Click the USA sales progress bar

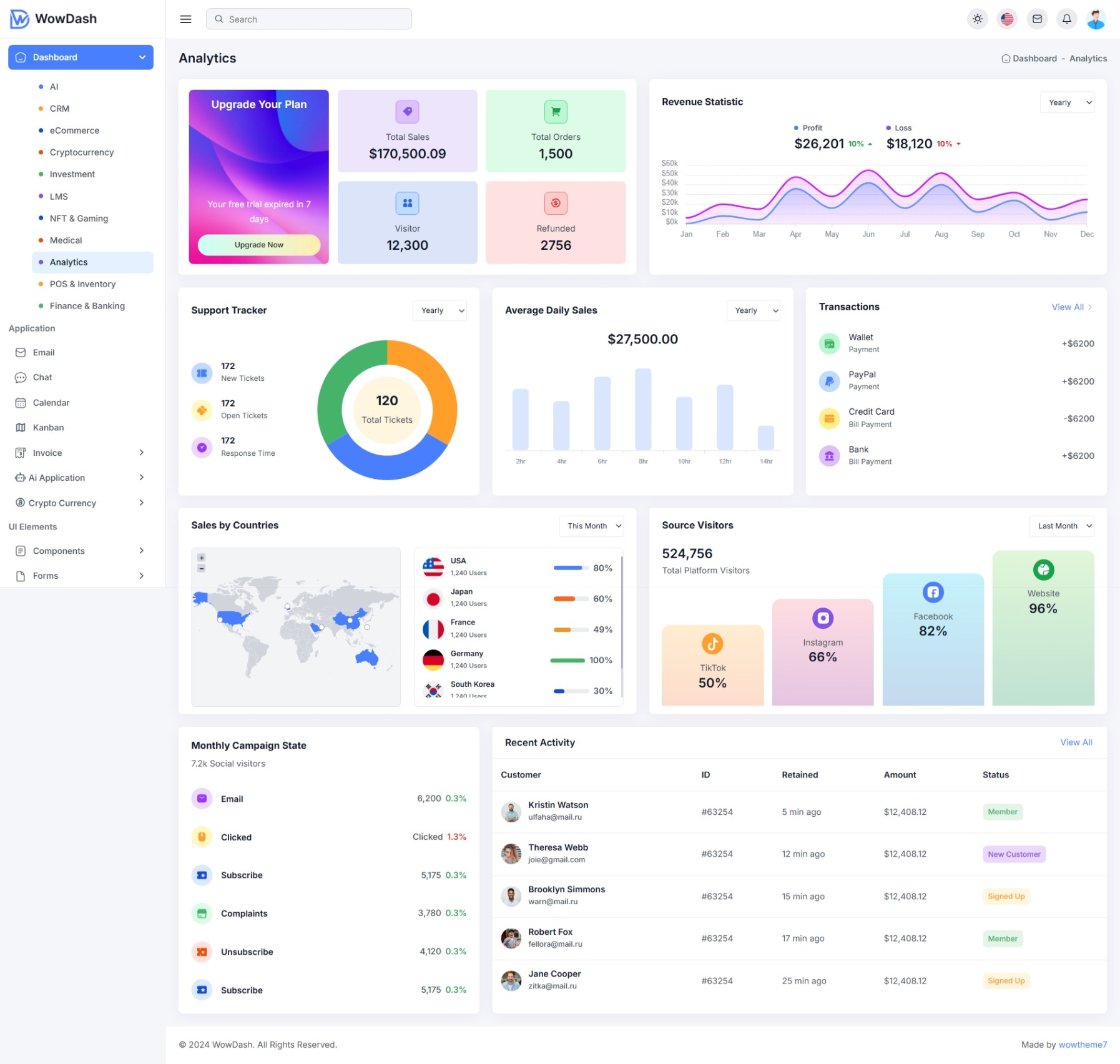tap(571, 568)
